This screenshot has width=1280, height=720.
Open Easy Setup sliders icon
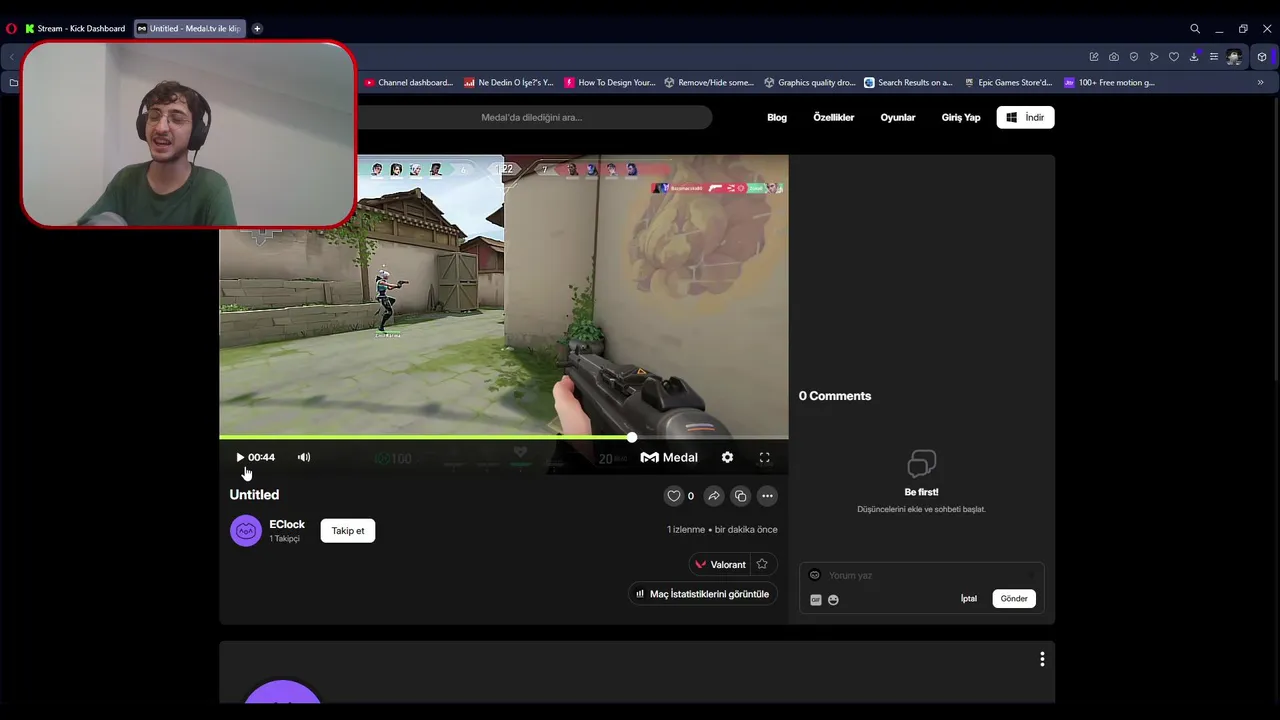tap(1214, 57)
